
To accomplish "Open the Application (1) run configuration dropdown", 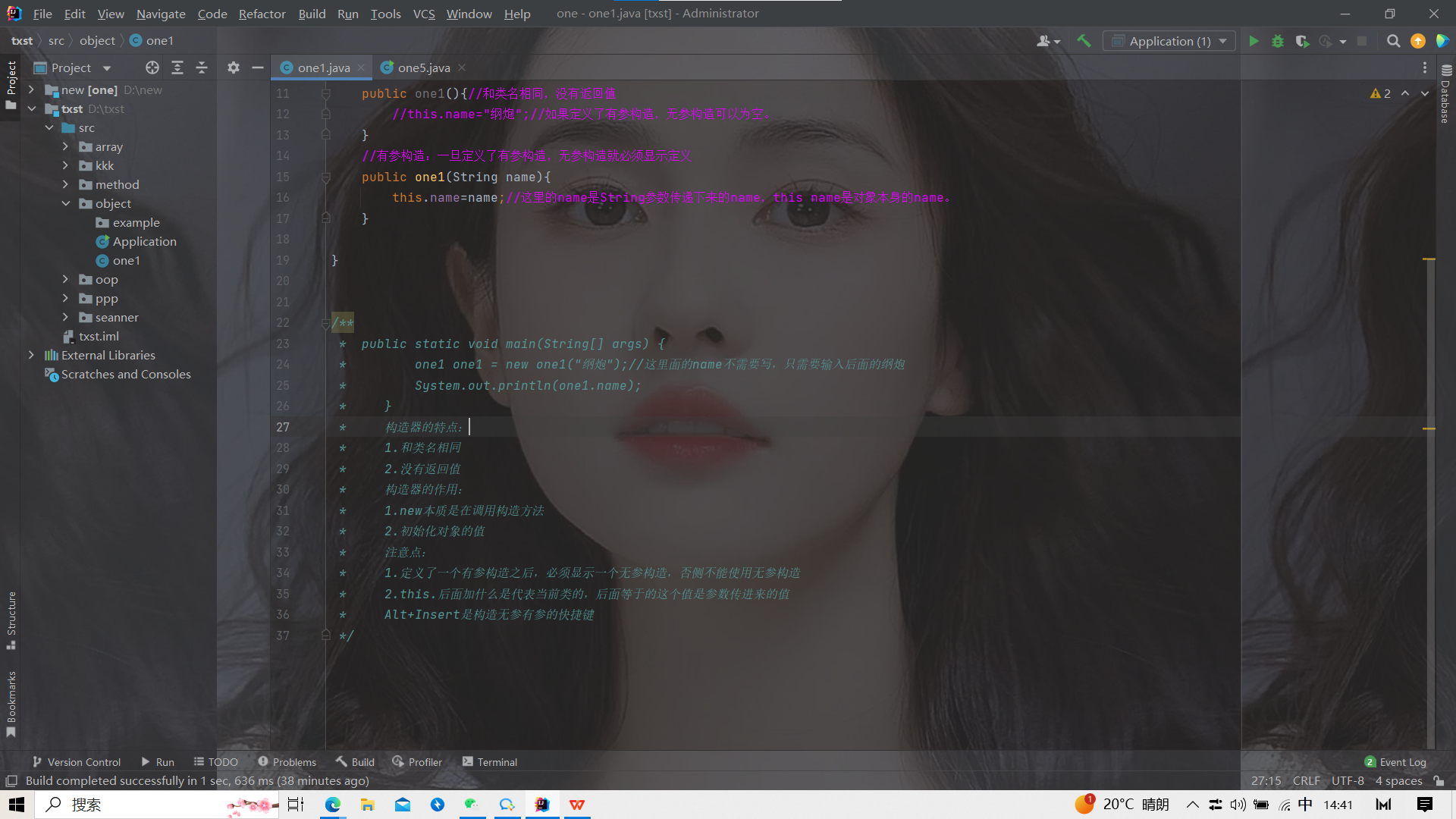I will pyautogui.click(x=1169, y=41).
